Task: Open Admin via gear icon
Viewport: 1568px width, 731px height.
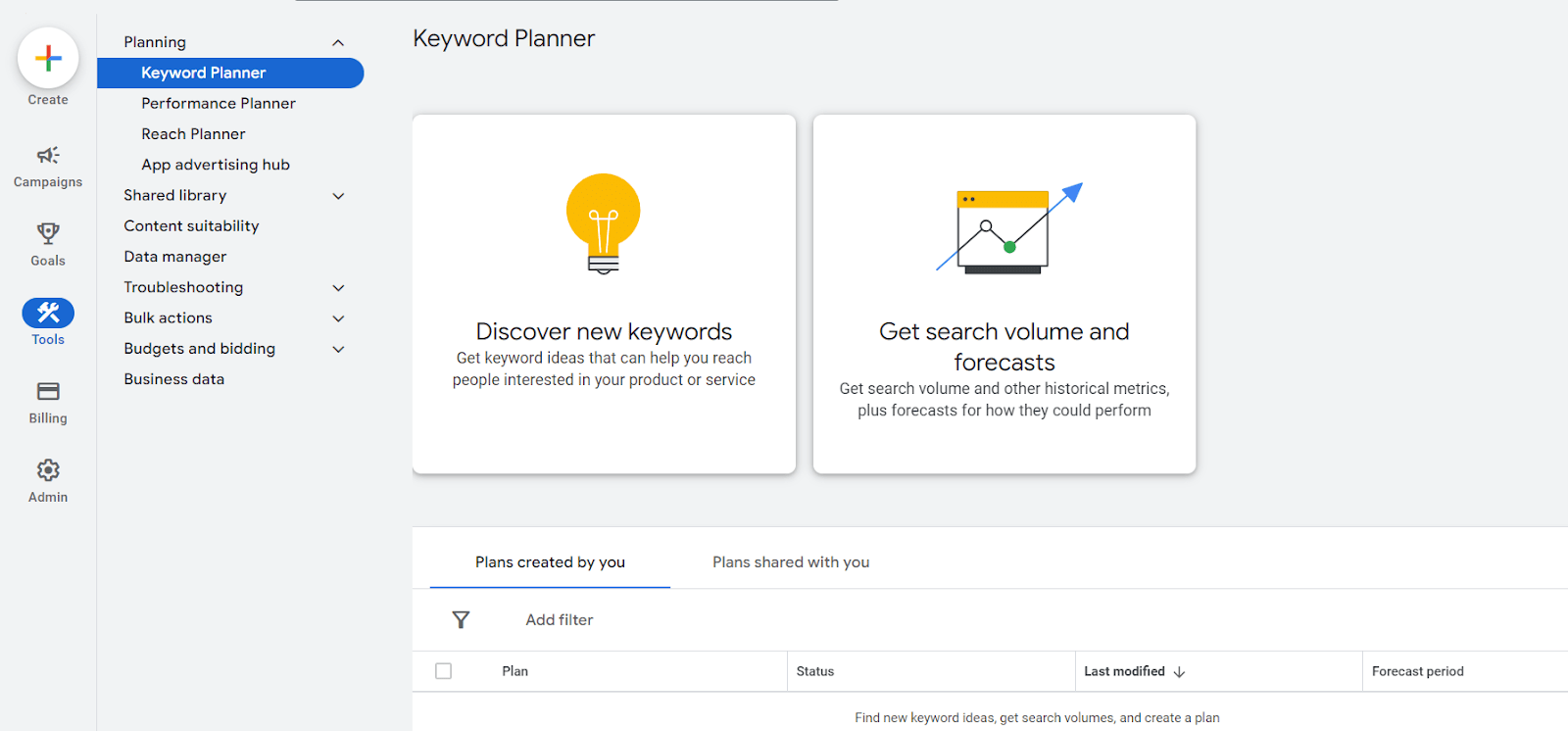Action: (x=48, y=470)
